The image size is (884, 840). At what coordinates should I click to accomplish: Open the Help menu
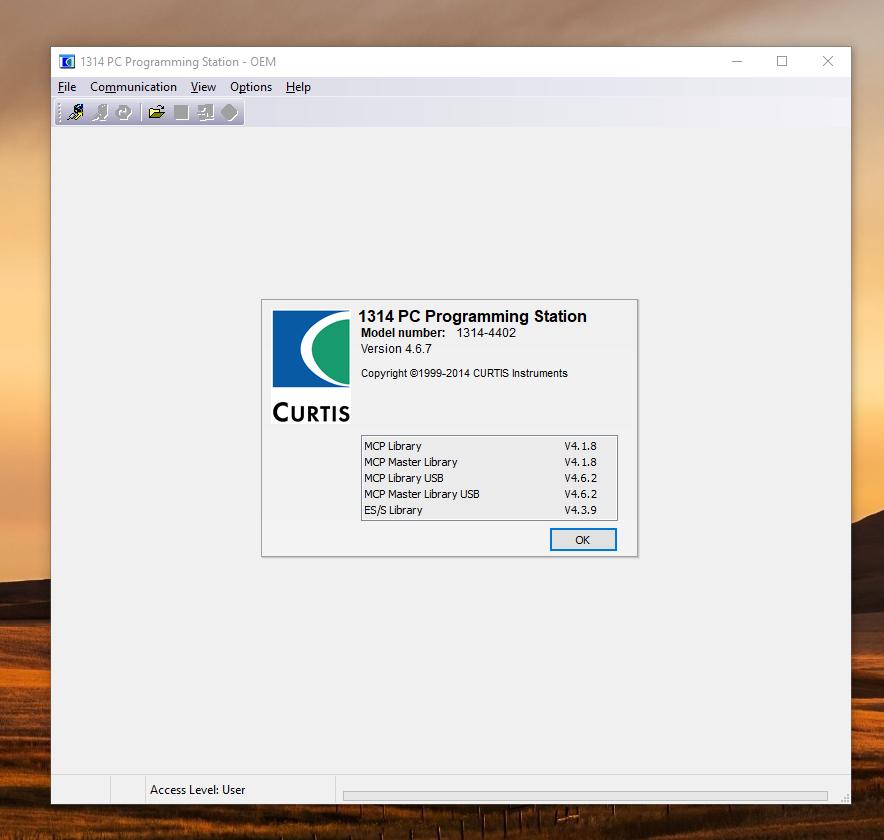point(298,87)
